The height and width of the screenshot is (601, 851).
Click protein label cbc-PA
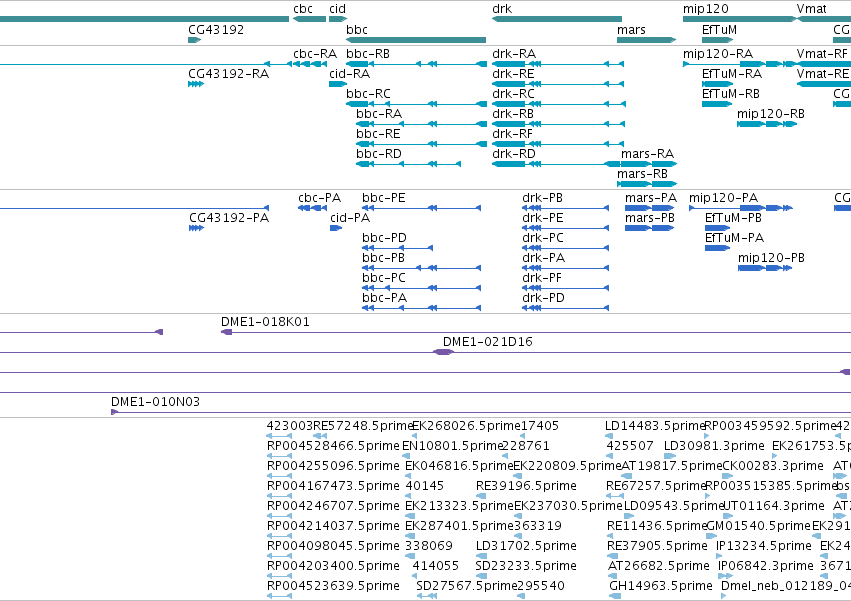click(320, 198)
